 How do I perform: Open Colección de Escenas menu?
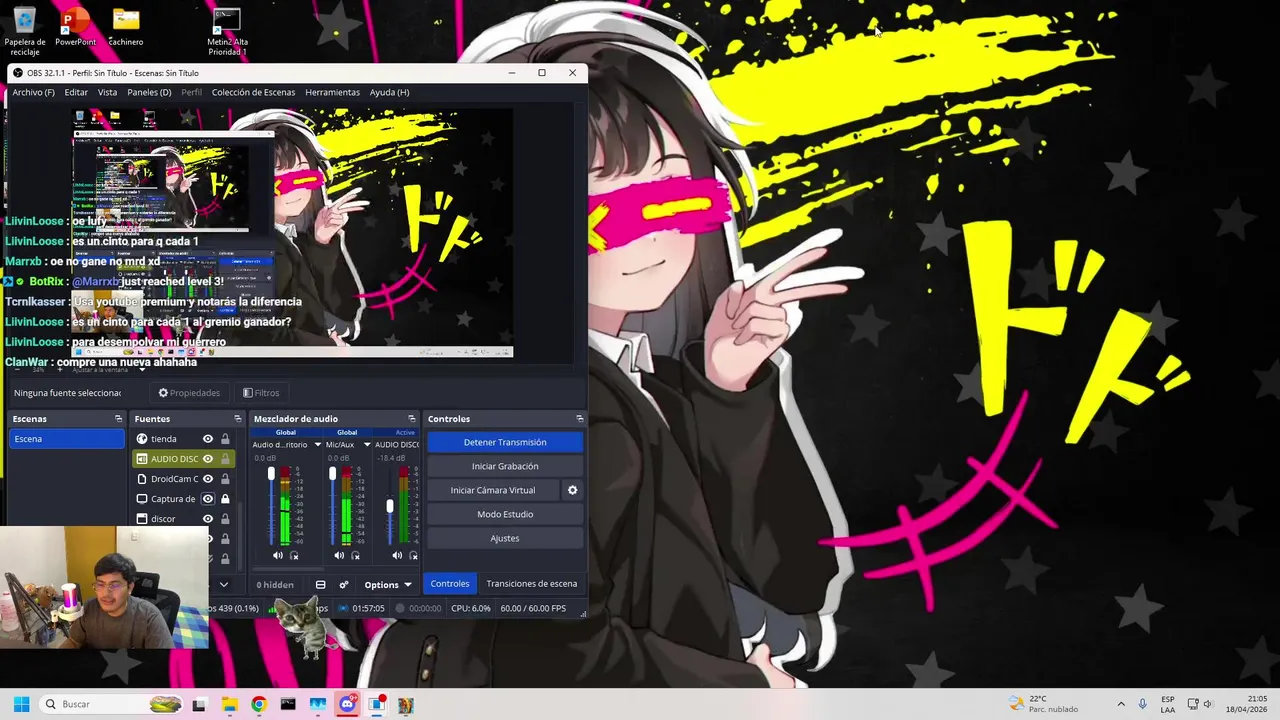click(x=253, y=92)
